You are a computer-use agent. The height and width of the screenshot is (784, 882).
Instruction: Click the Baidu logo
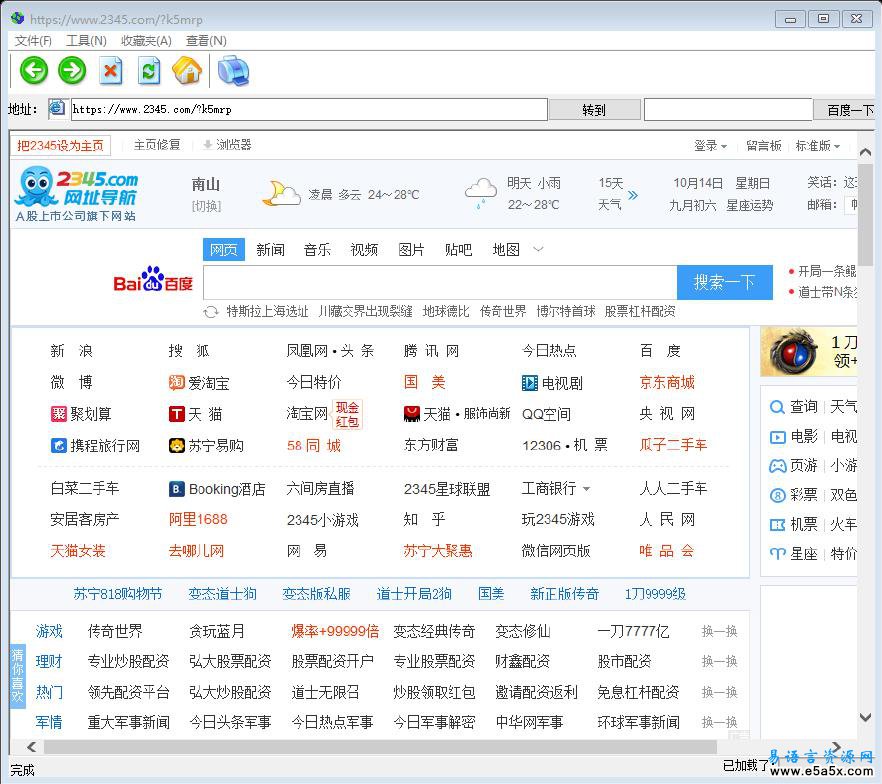[x=153, y=280]
